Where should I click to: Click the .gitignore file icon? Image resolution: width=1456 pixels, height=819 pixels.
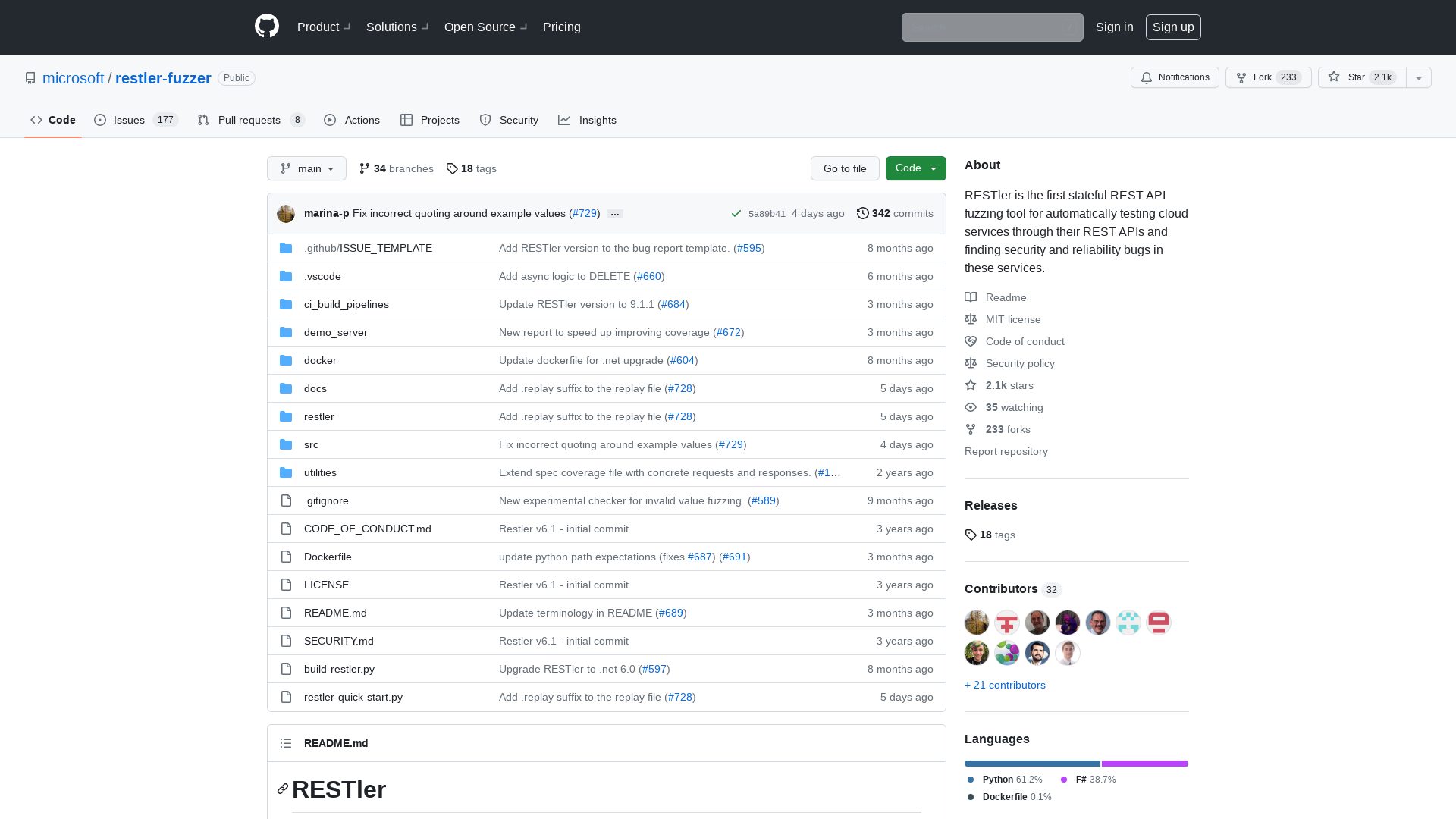pos(286,500)
